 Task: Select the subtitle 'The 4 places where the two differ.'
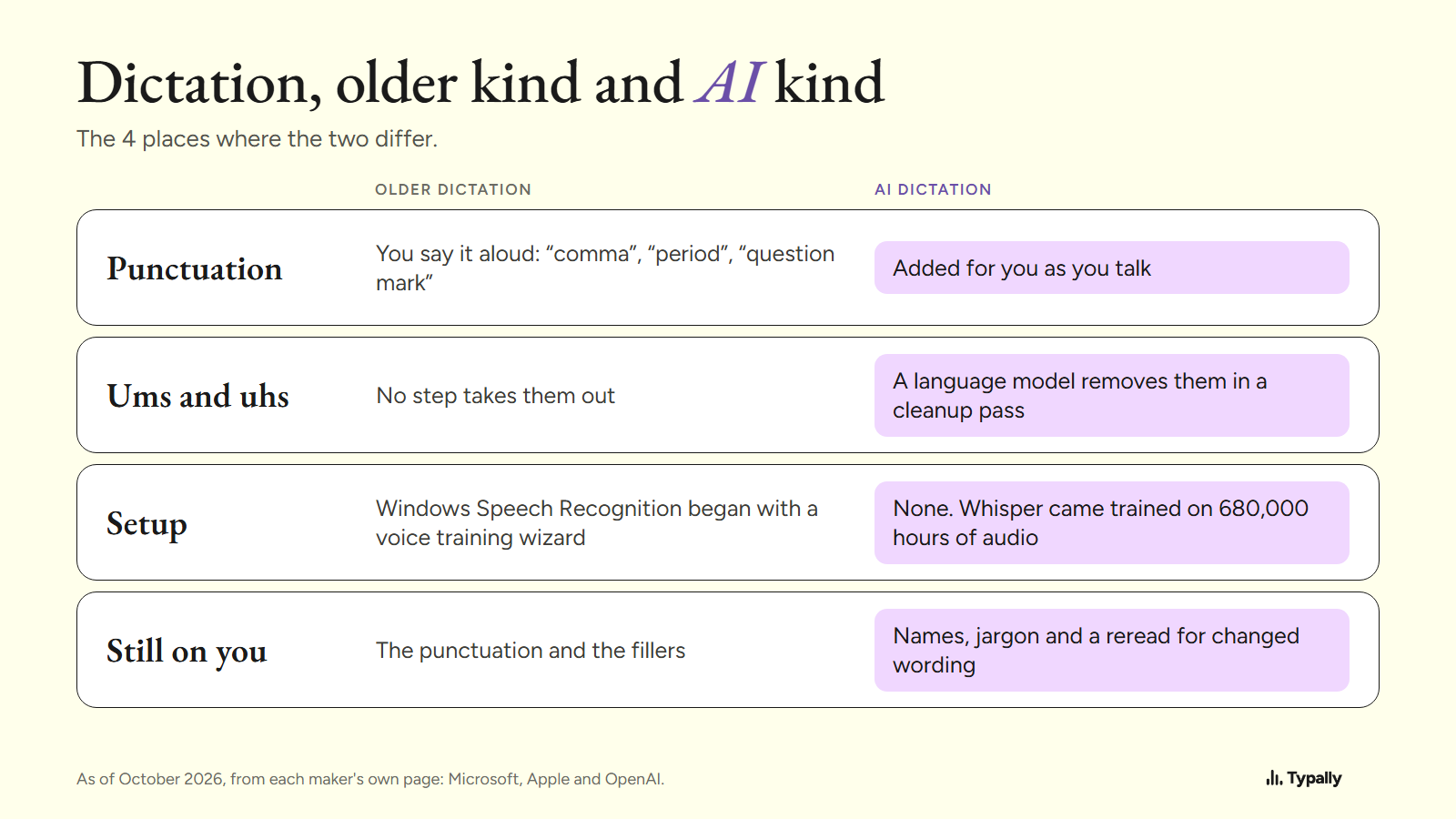[258, 139]
